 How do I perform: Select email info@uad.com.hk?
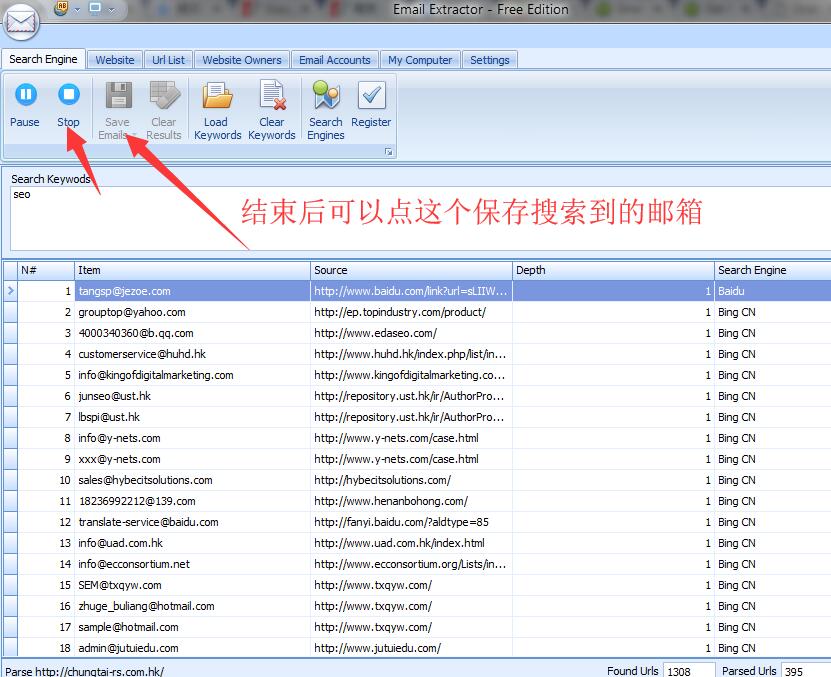(120, 543)
